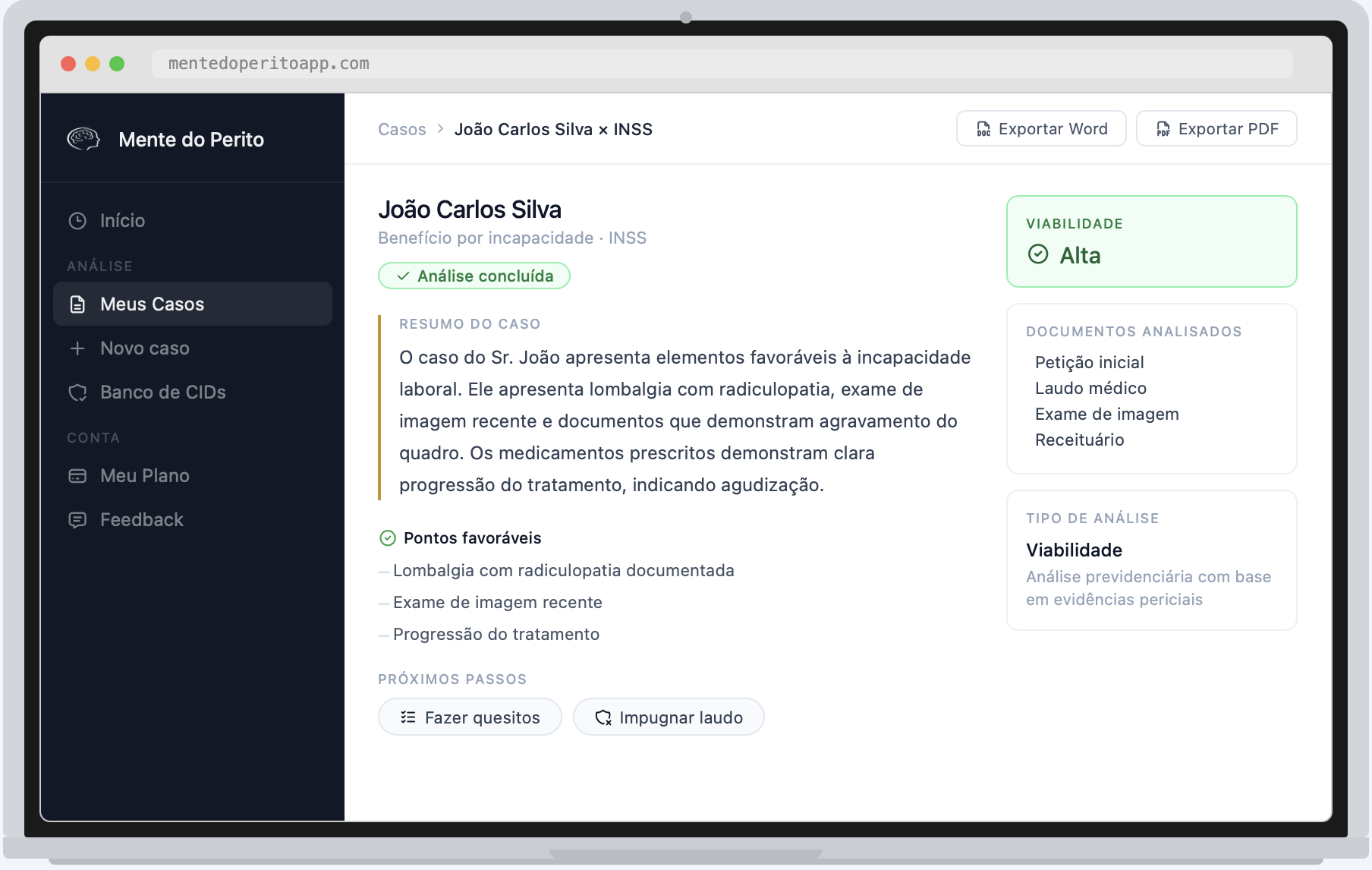
Task: Open Banco de CIDs section
Action: click(x=193, y=392)
